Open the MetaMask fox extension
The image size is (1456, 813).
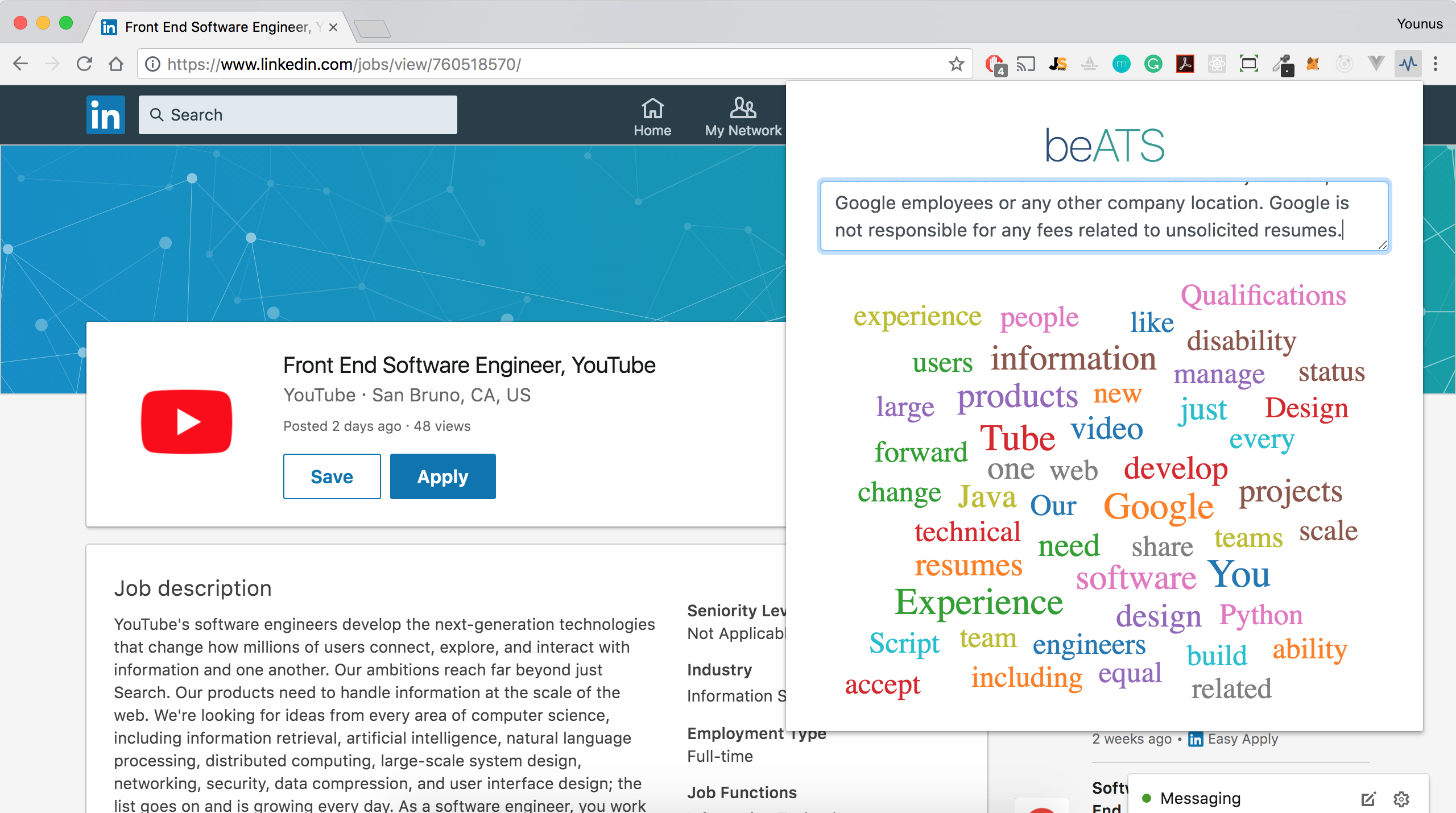pos(1313,64)
